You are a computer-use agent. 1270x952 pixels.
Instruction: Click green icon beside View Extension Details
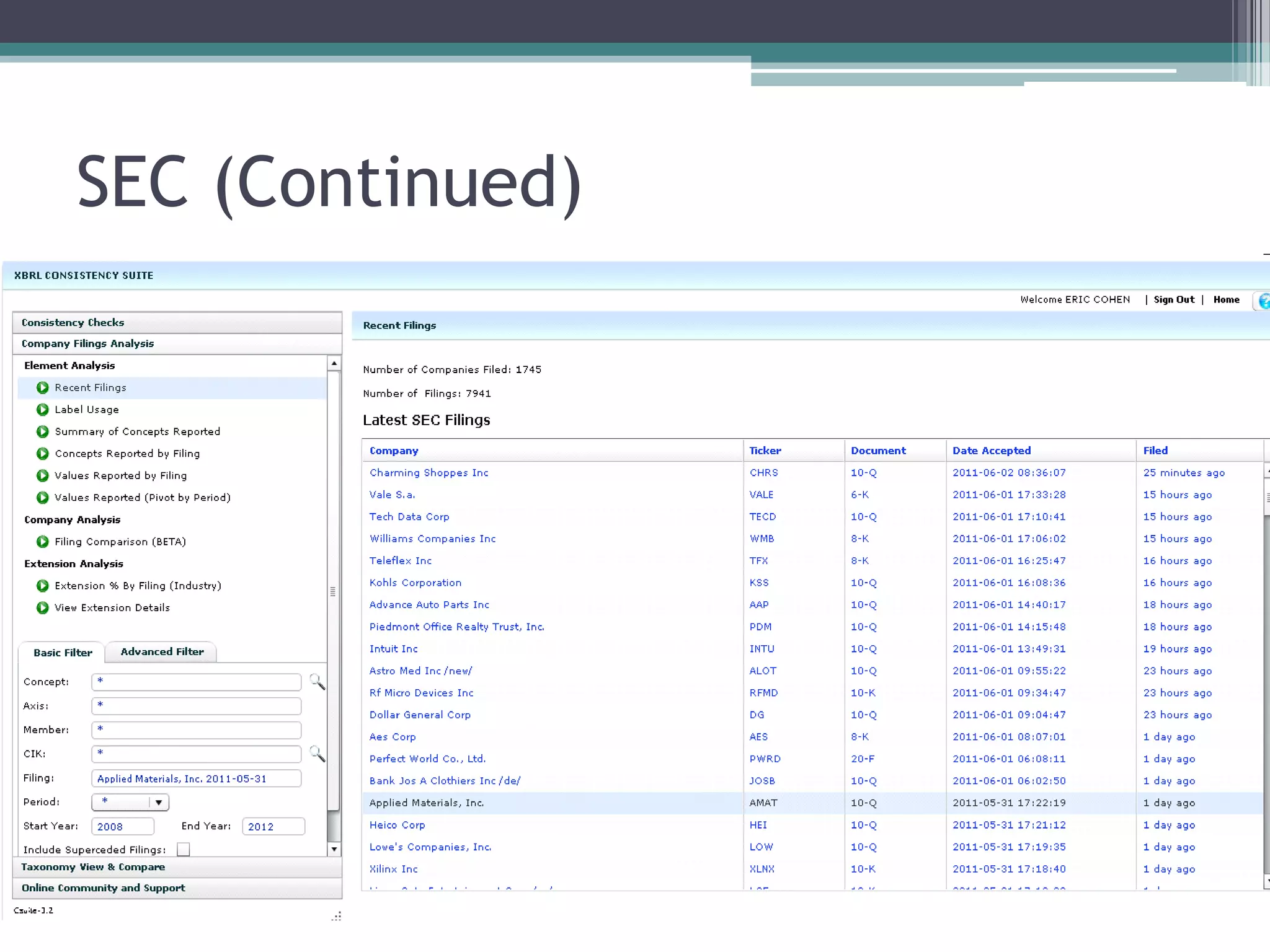click(x=42, y=607)
